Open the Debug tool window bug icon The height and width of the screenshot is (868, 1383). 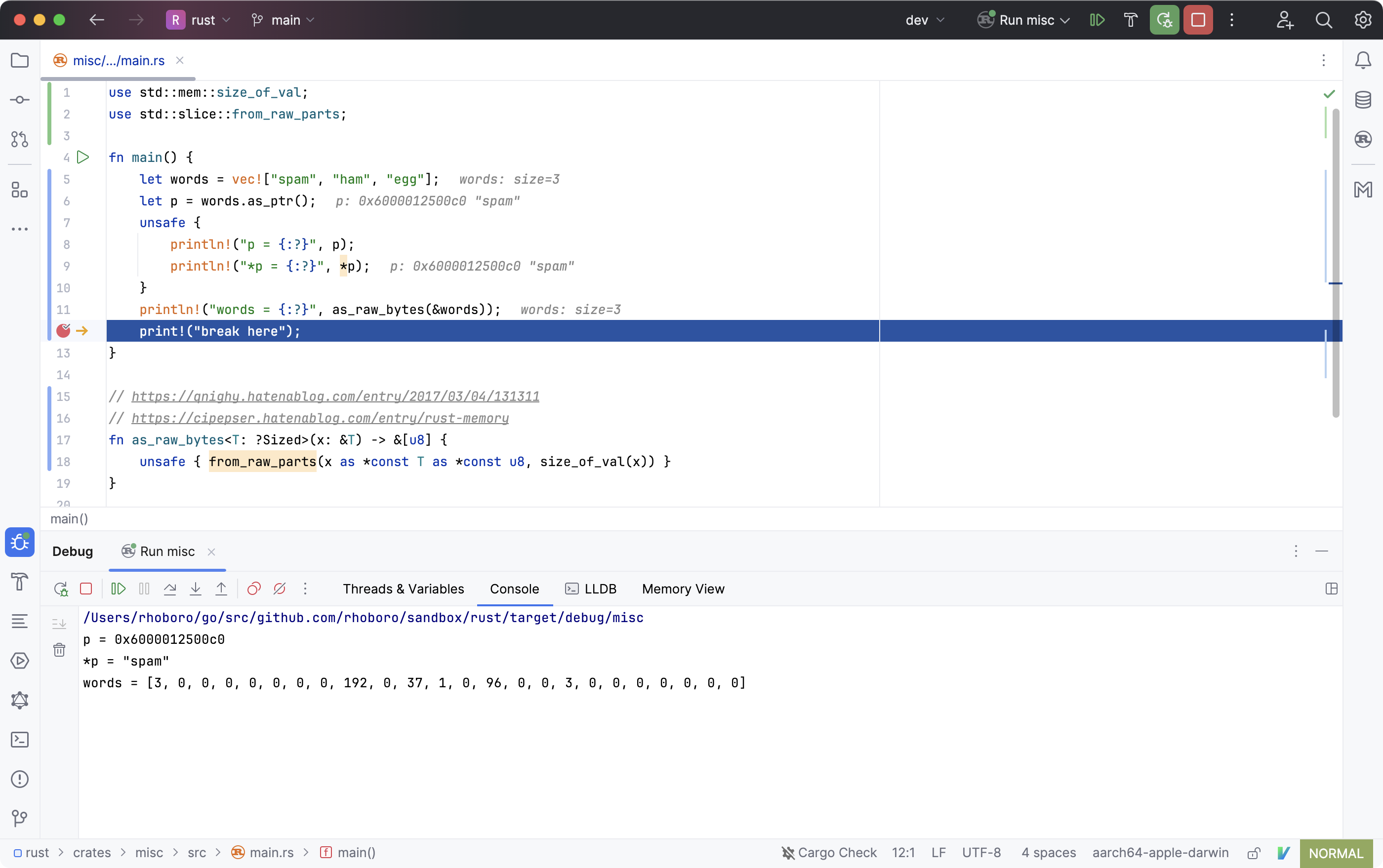click(x=20, y=542)
